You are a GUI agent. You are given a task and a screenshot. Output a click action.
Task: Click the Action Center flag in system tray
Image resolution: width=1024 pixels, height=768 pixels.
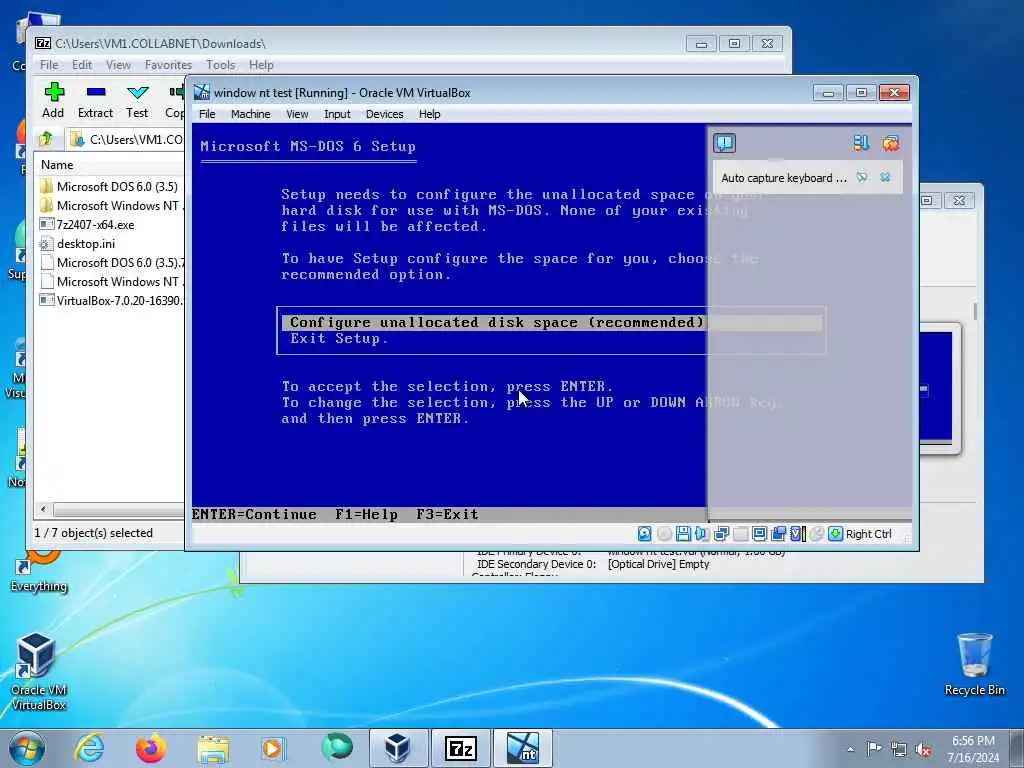pyautogui.click(x=874, y=749)
